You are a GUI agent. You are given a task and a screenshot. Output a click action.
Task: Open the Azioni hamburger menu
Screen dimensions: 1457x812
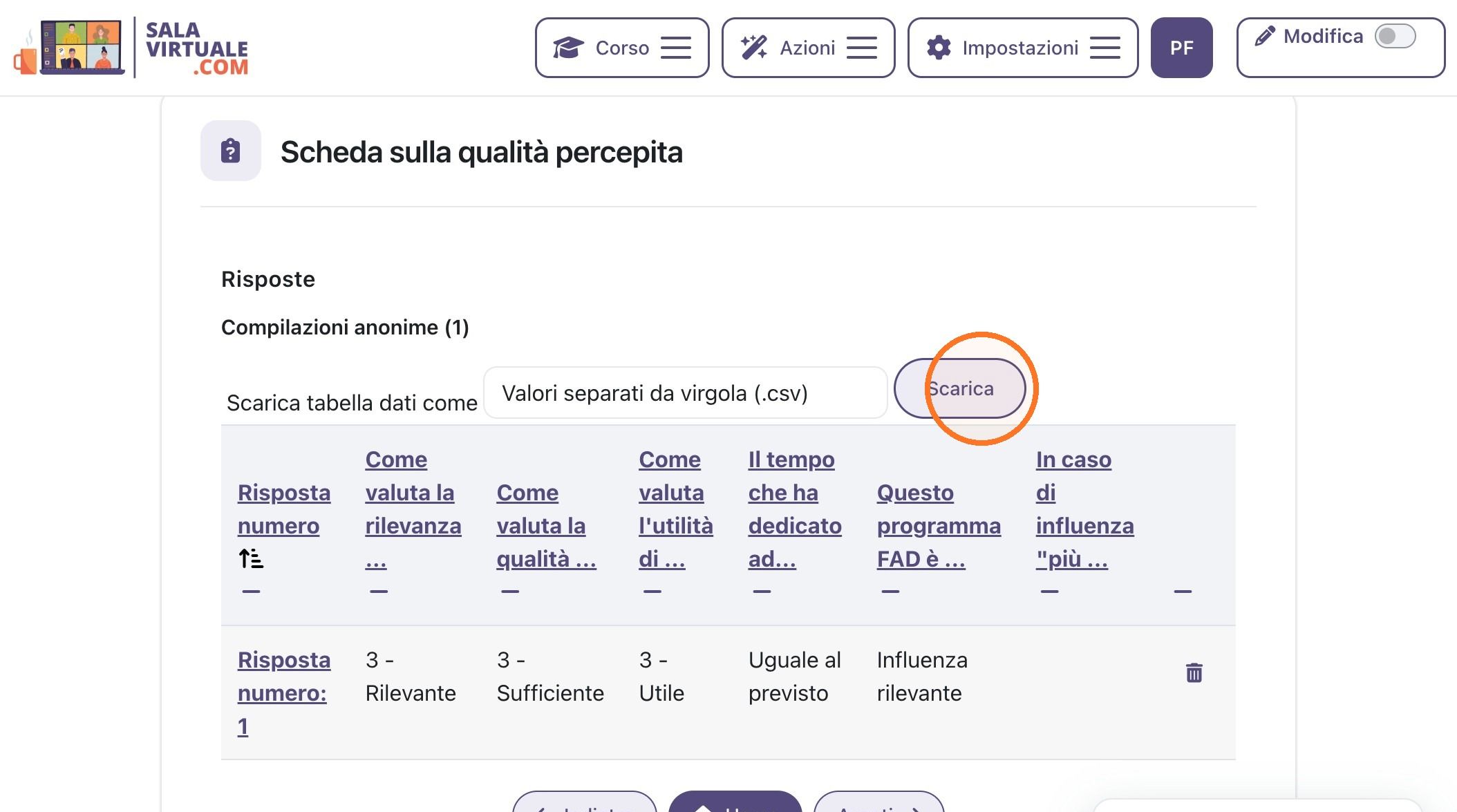click(x=861, y=48)
